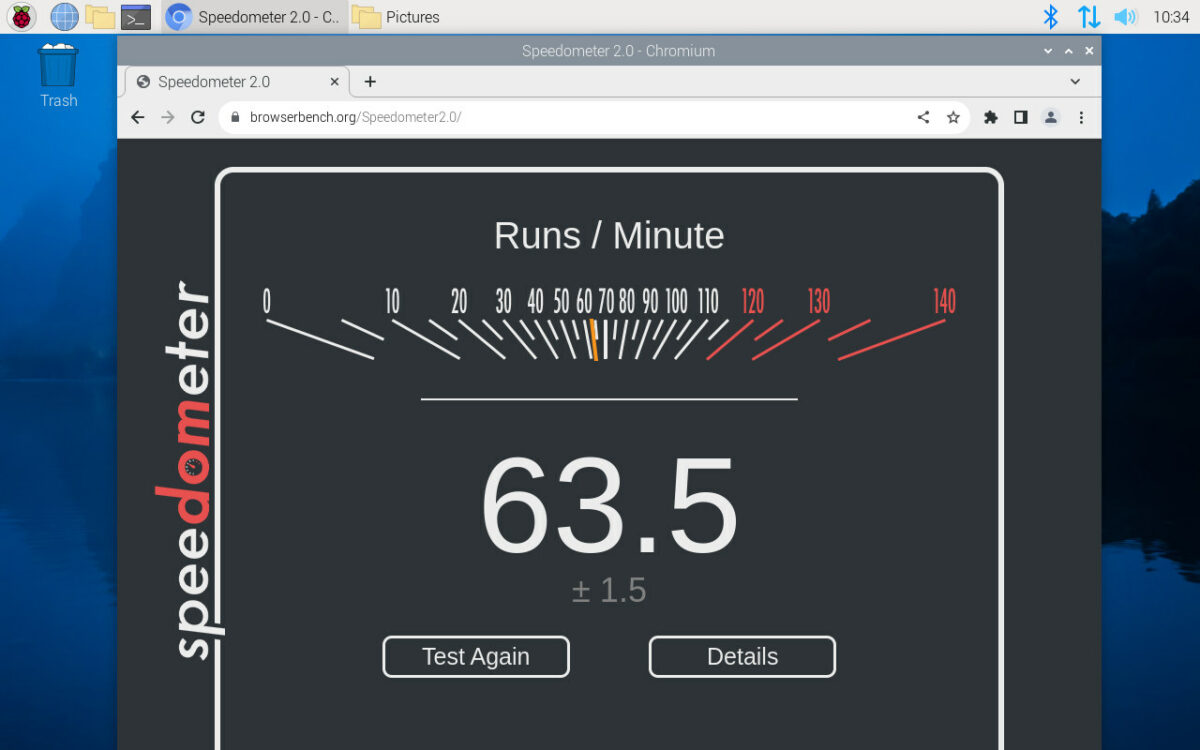Maximize the Chromium window
The image size is (1200, 750).
click(x=1069, y=51)
